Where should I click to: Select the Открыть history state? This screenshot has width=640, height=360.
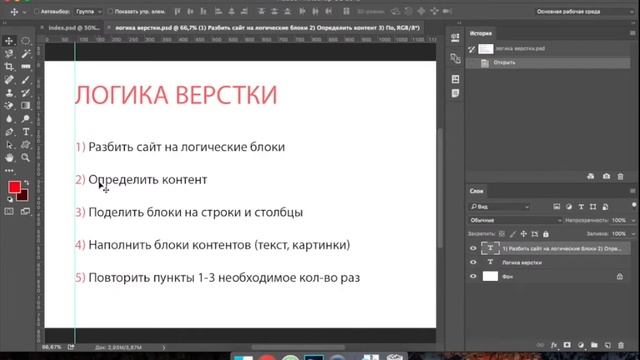tap(548, 63)
